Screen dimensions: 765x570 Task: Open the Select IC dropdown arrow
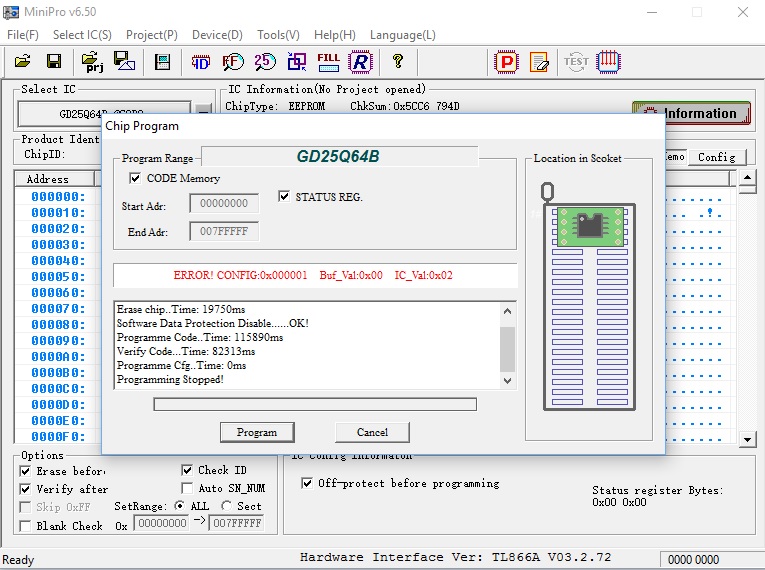[203, 109]
